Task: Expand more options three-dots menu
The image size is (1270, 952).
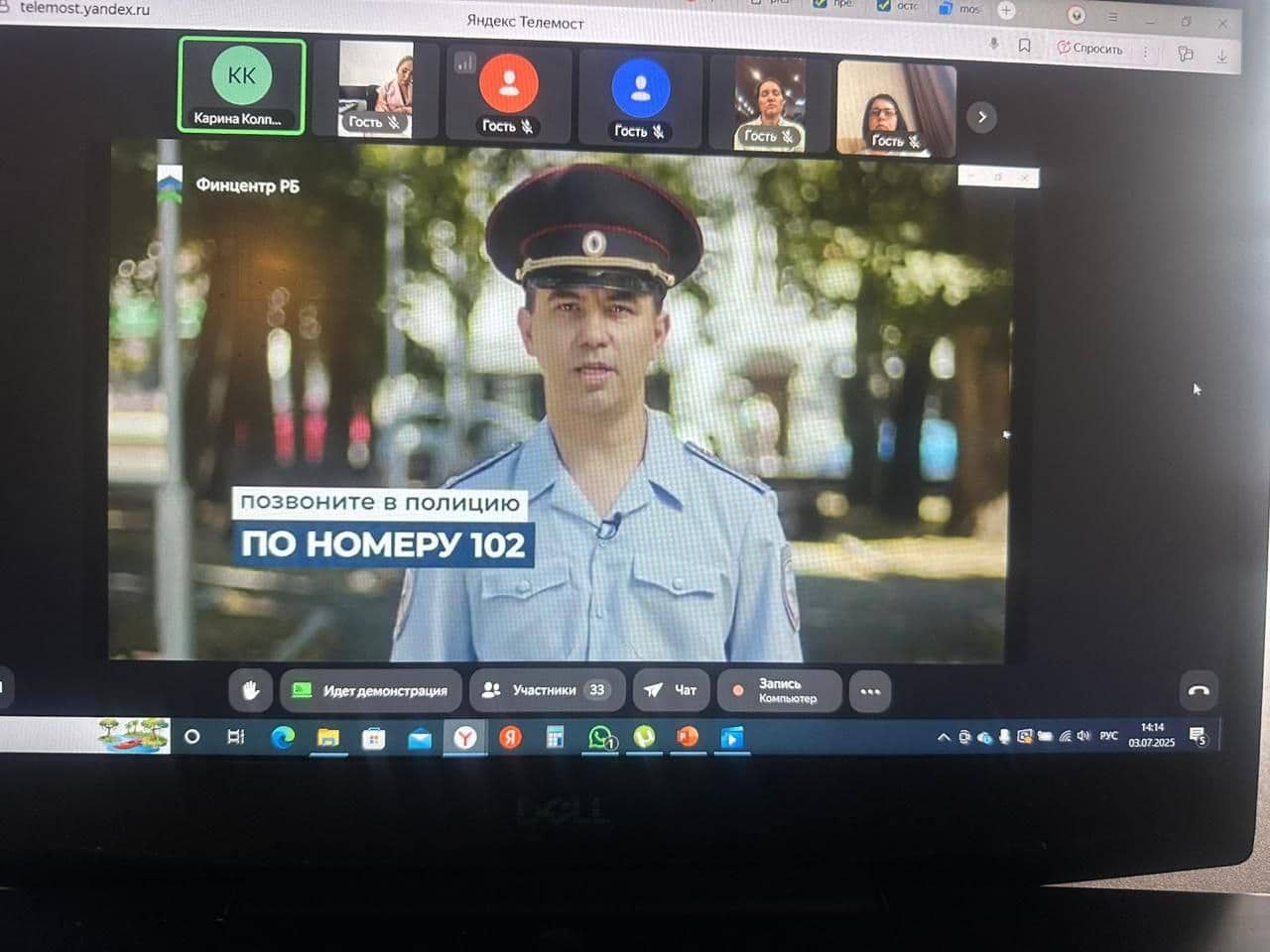Action: [x=870, y=692]
